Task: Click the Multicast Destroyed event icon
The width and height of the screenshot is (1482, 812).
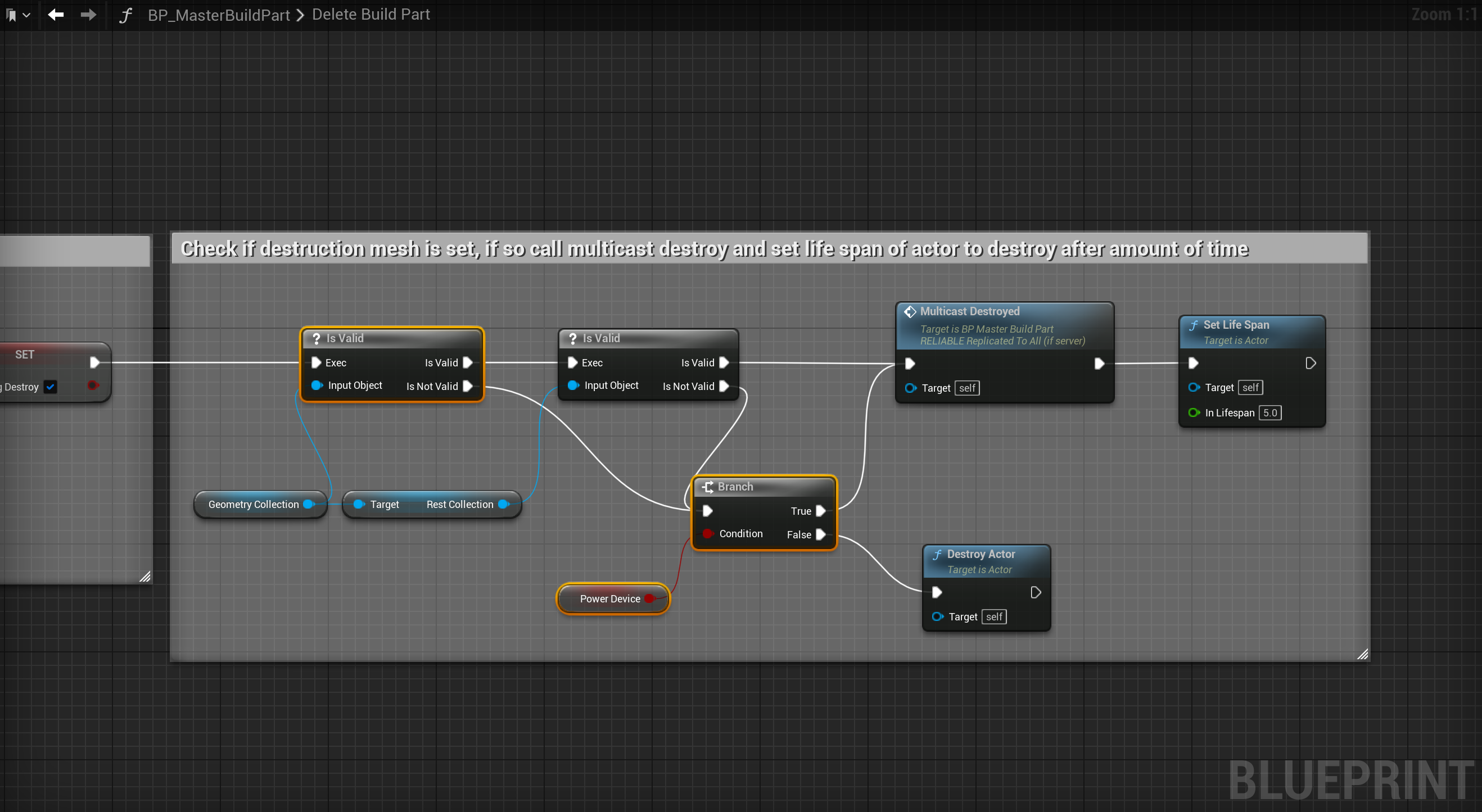Action: click(x=910, y=312)
